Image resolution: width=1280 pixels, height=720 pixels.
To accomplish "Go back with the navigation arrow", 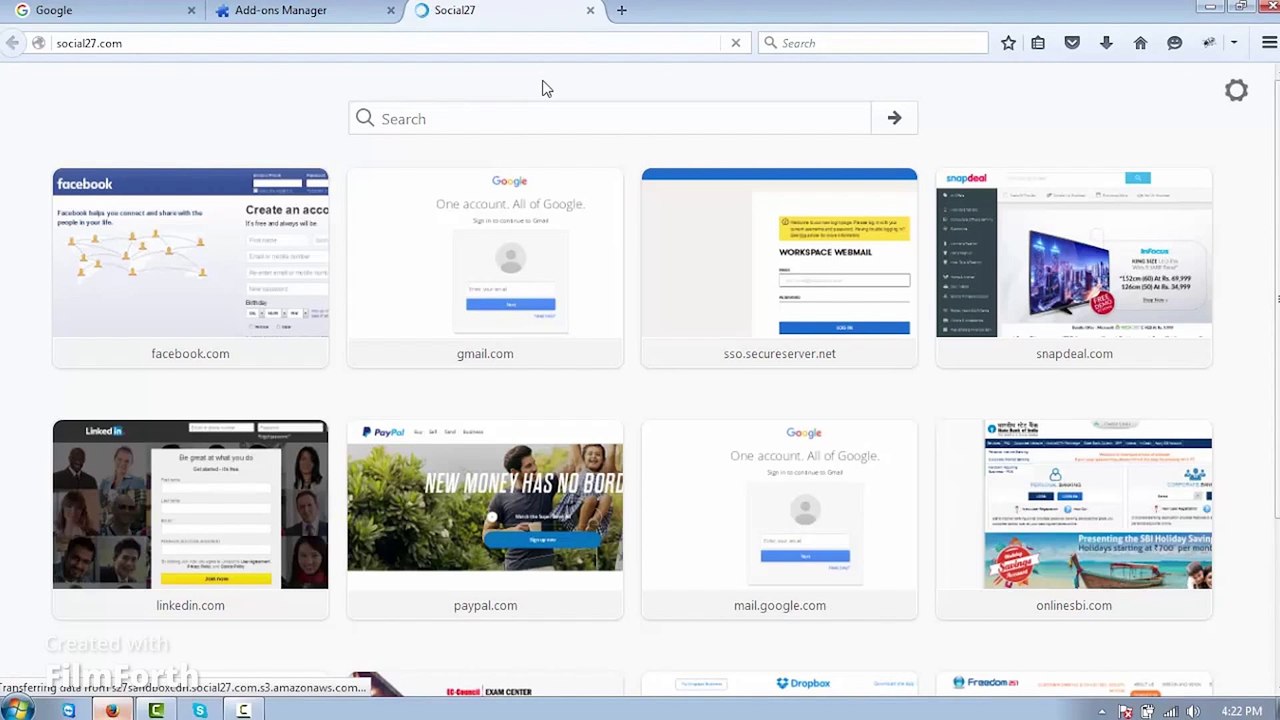I will (12, 43).
